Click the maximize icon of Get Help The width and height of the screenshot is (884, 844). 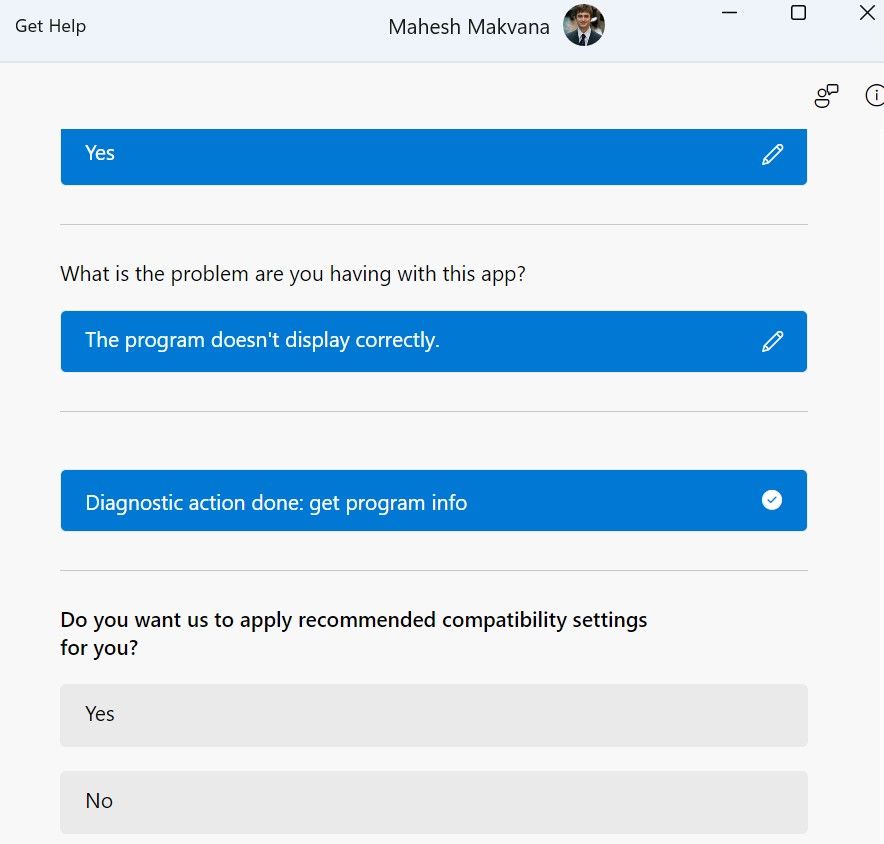coord(797,13)
